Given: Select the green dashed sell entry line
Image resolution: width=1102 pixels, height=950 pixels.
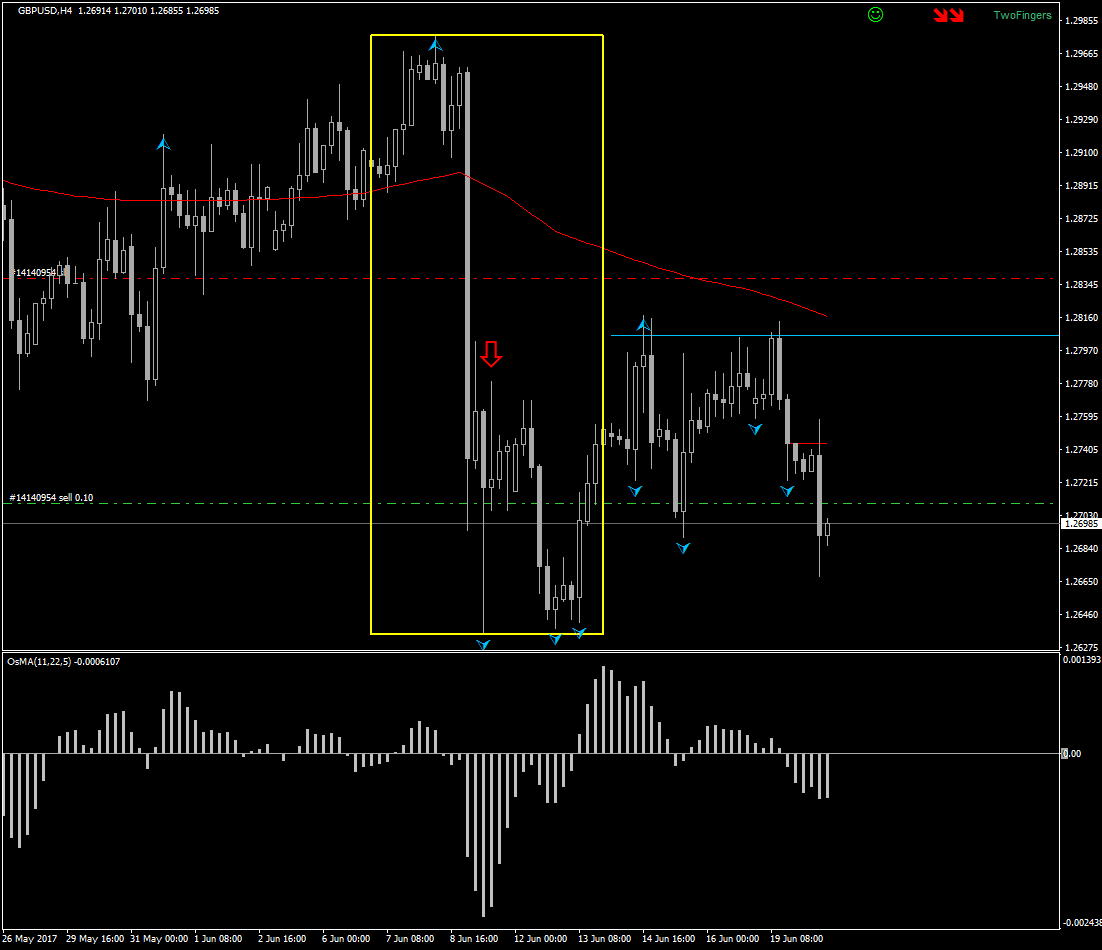Looking at the screenshot, I should click(x=531, y=504).
